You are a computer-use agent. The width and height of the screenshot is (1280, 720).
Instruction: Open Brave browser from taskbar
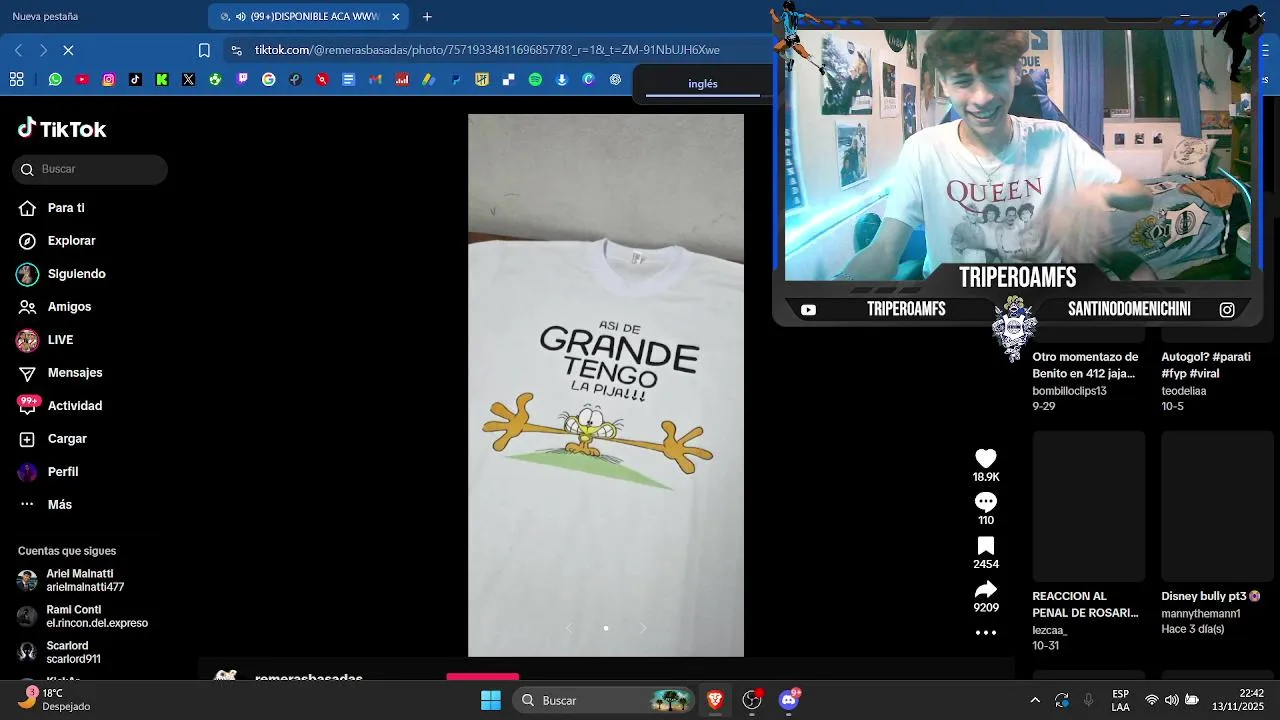(x=715, y=700)
